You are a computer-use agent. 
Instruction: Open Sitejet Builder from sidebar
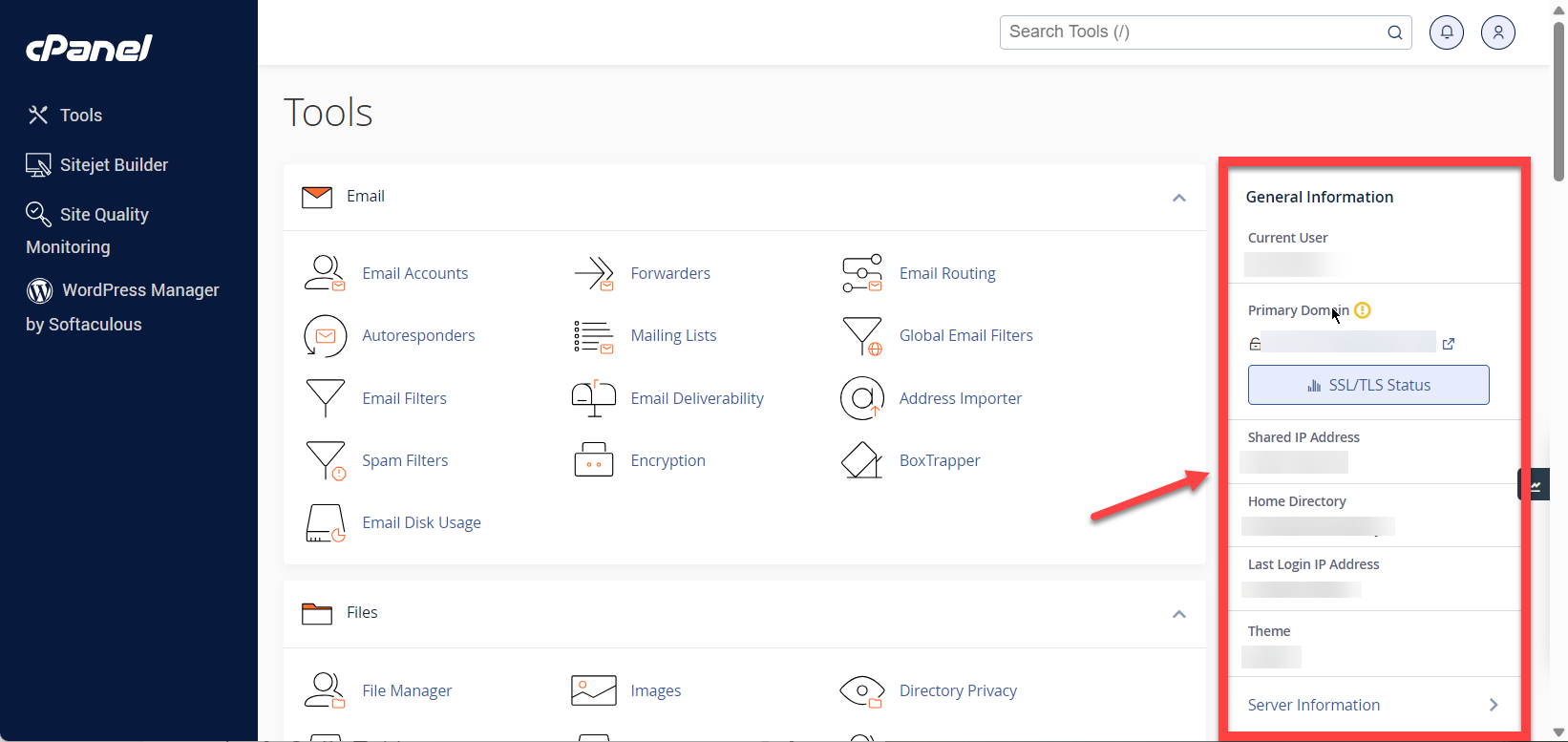(x=113, y=165)
